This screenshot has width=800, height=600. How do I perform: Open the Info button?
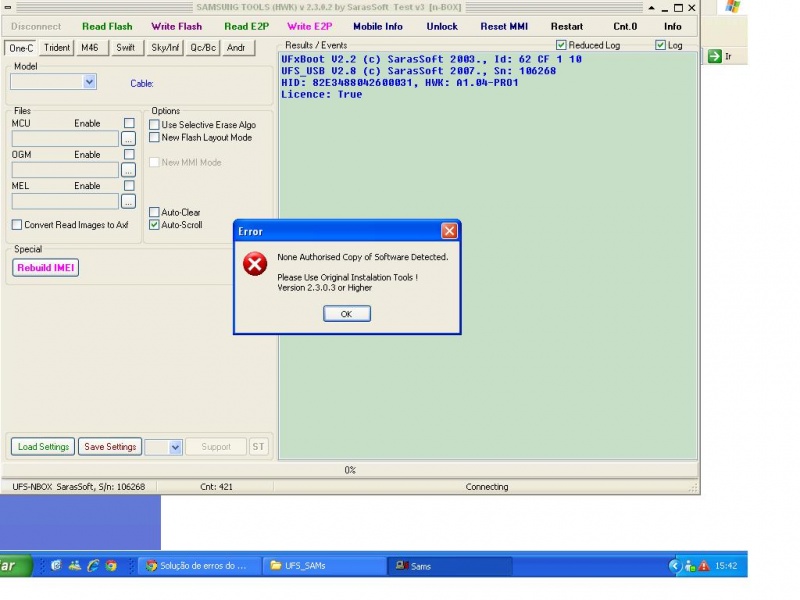point(672,27)
